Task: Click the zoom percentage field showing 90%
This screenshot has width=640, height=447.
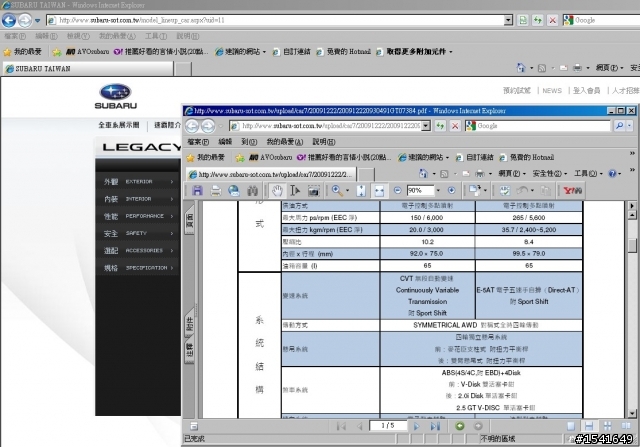Action: click(x=420, y=190)
